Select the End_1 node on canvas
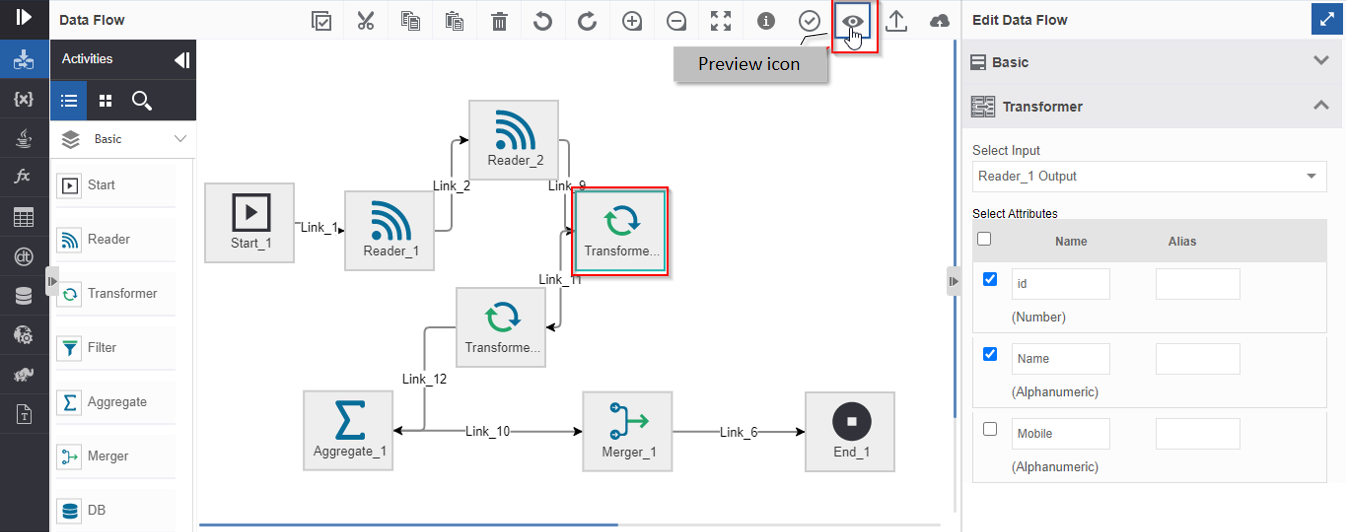The width and height of the screenshot is (1347, 532). pos(850,431)
